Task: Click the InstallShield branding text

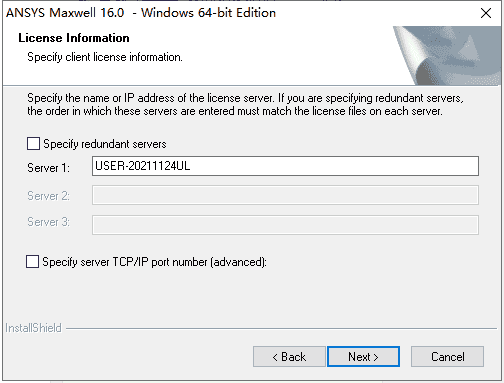Action: tap(33, 328)
